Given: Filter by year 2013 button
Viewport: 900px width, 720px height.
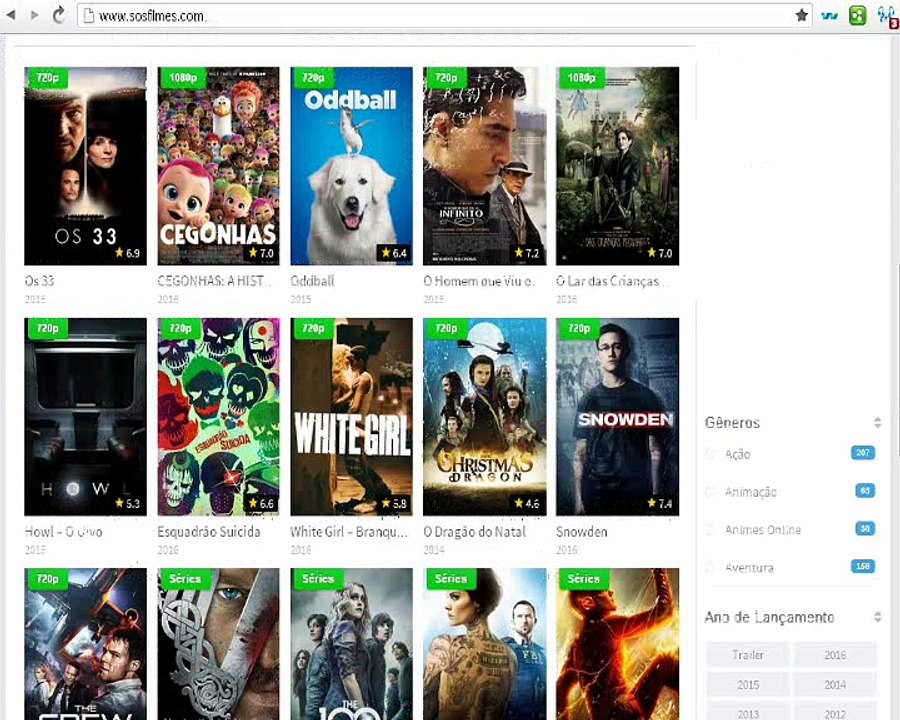Looking at the screenshot, I should [748, 713].
